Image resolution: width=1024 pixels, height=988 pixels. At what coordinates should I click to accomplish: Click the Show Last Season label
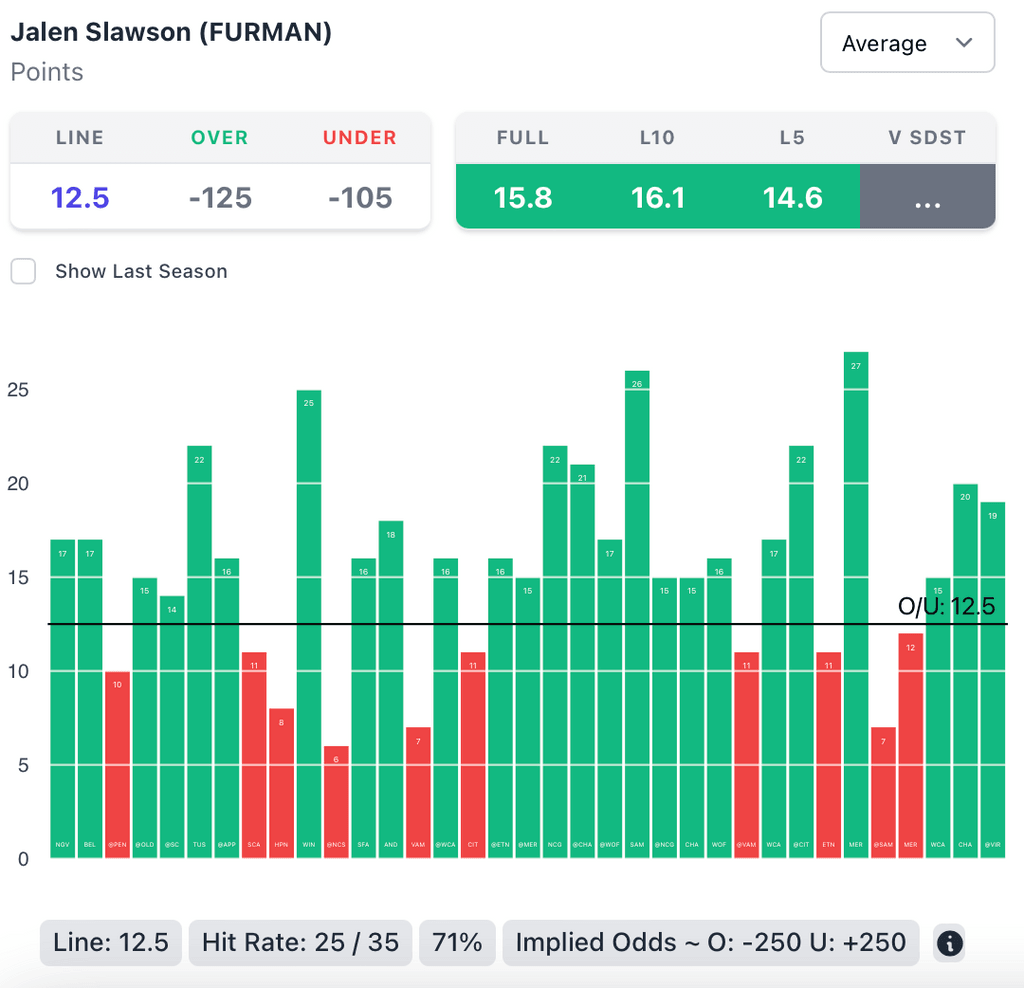click(x=141, y=271)
